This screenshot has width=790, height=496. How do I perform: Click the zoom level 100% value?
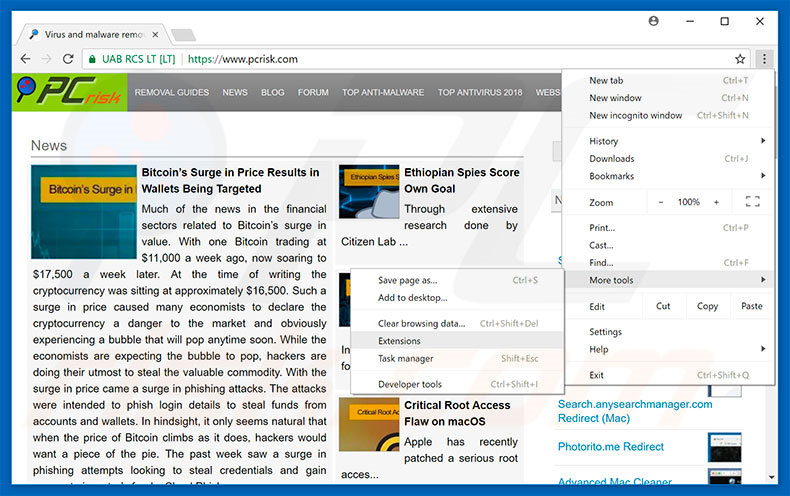688,203
